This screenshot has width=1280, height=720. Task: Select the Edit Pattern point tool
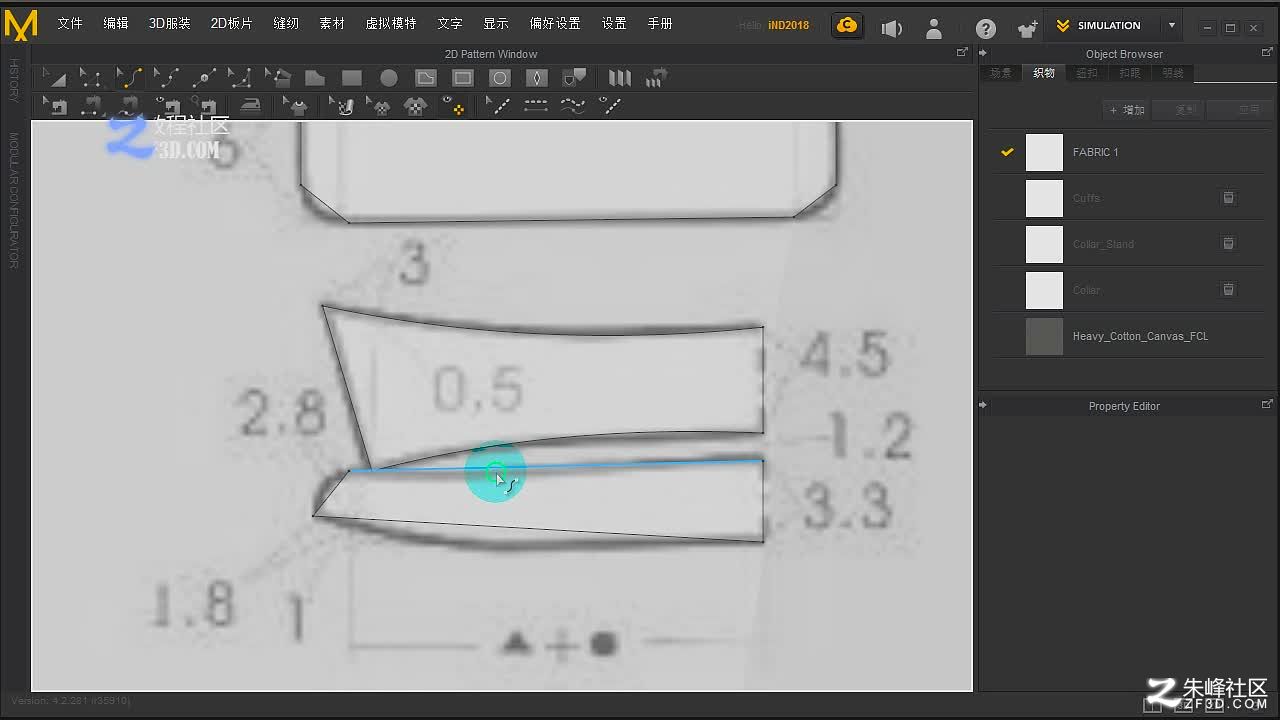point(90,77)
